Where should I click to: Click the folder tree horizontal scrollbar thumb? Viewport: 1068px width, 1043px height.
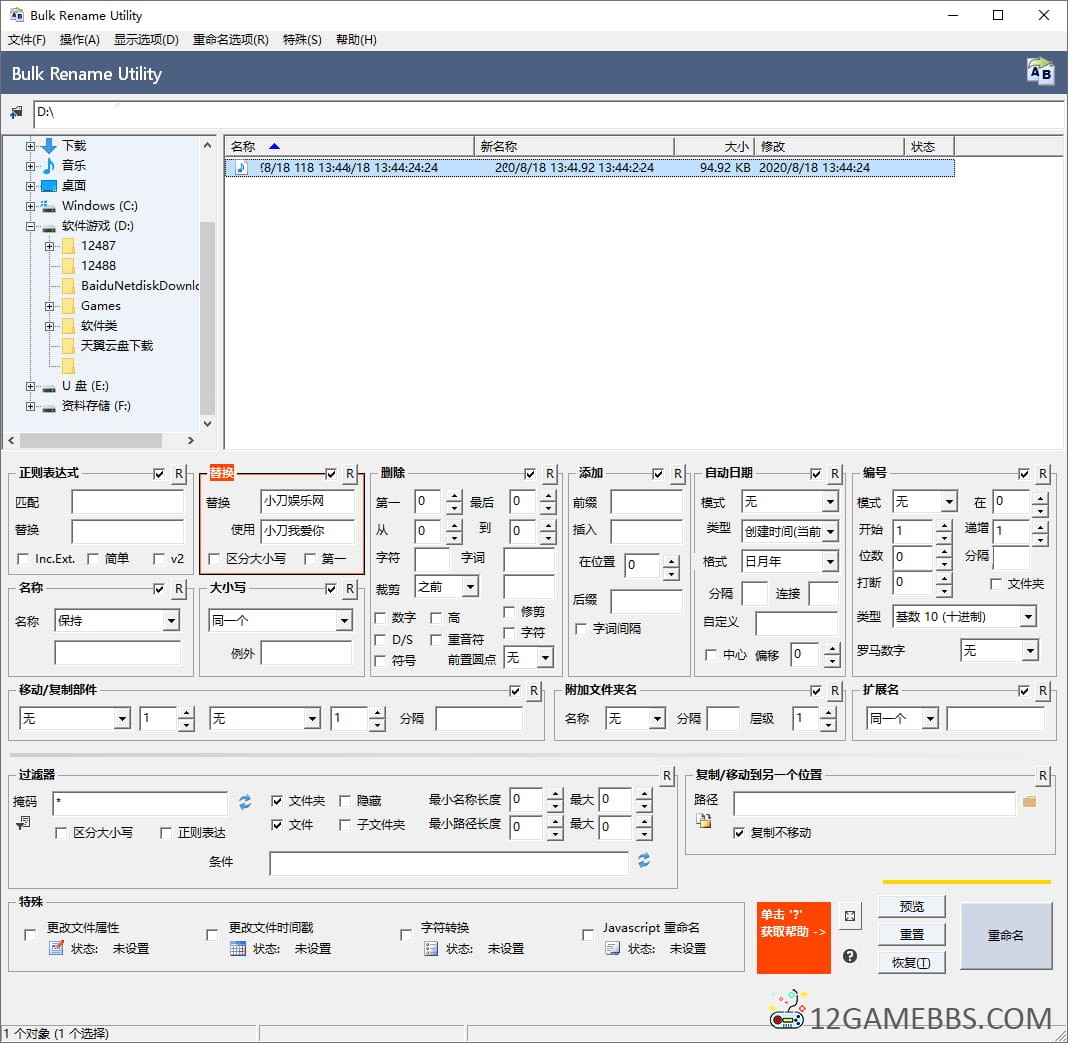pyautogui.click(x=90, y=441)
